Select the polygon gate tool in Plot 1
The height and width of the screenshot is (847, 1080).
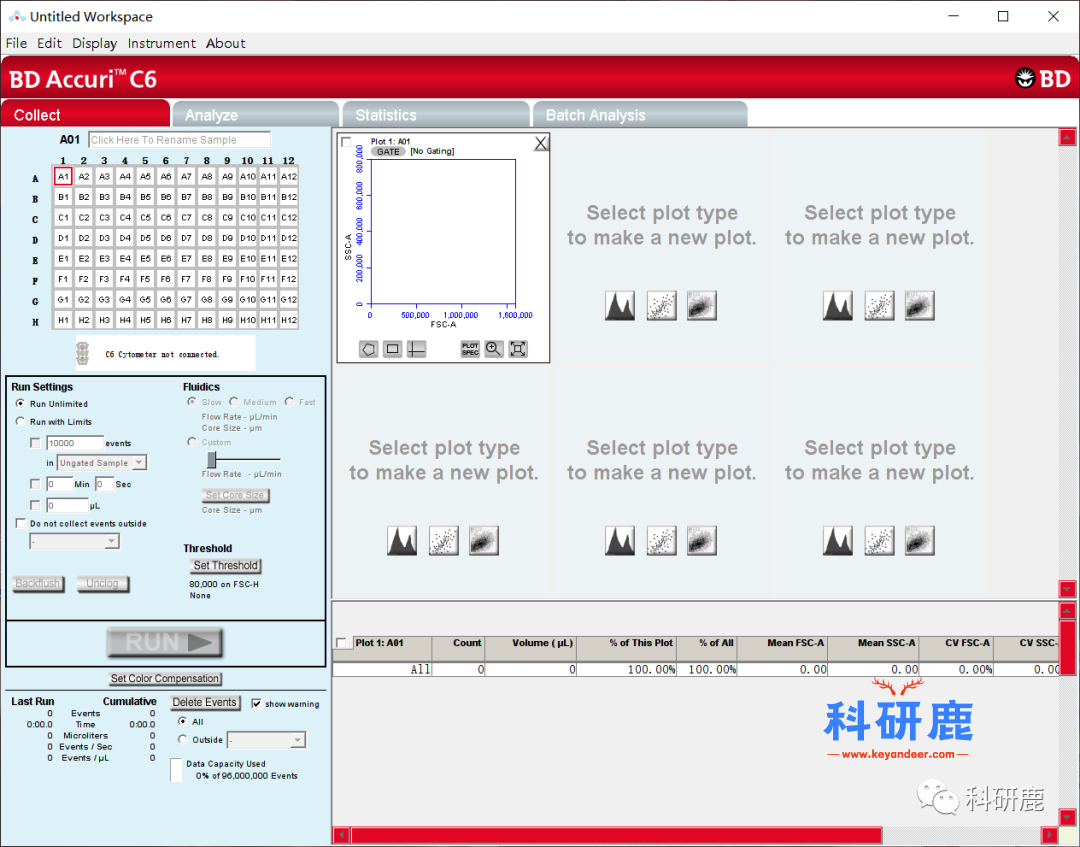tap(369, 349)
